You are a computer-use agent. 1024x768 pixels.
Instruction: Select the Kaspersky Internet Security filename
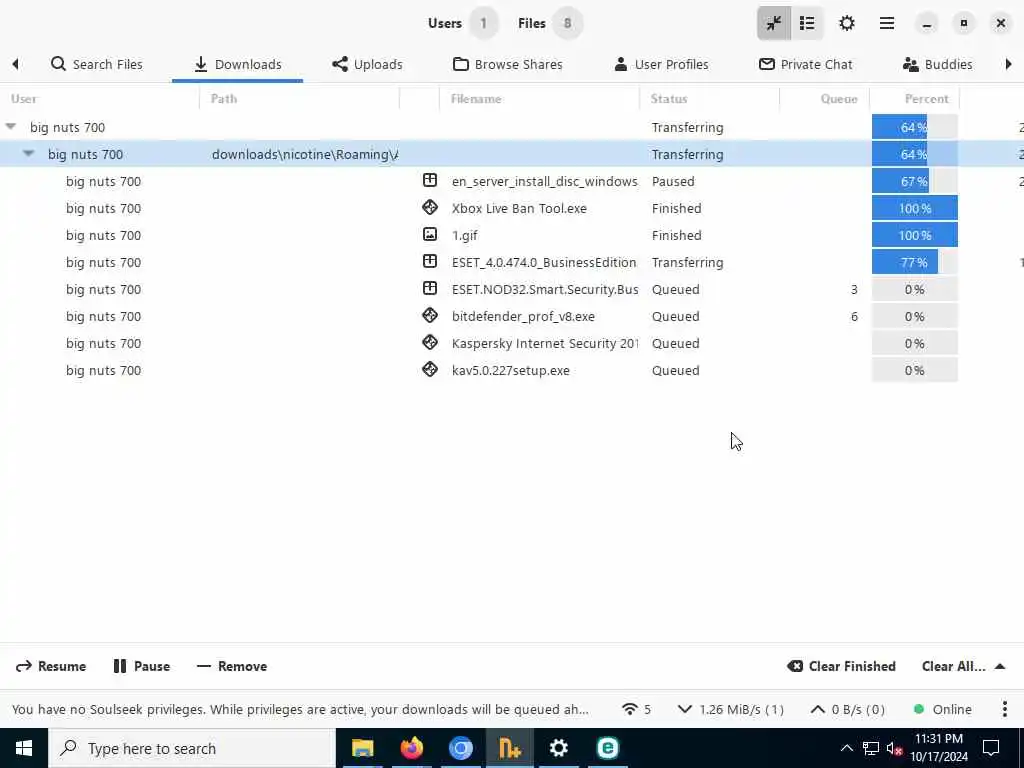pyautogui.click(x=545, y=344)
